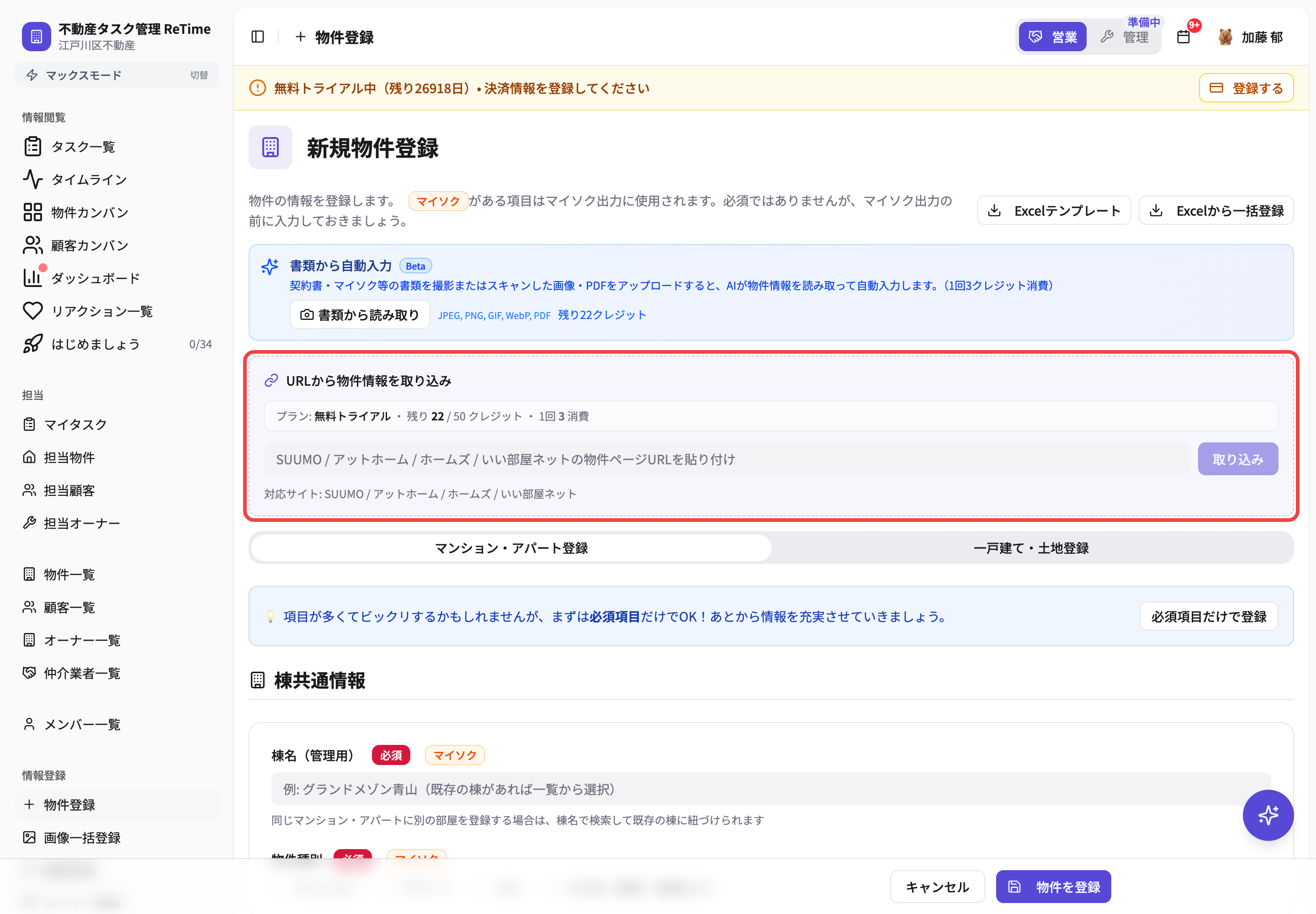Click 必須項目だけで登録 button
The width and height of the screenshot is (1316, 914).
point(1208,617)
